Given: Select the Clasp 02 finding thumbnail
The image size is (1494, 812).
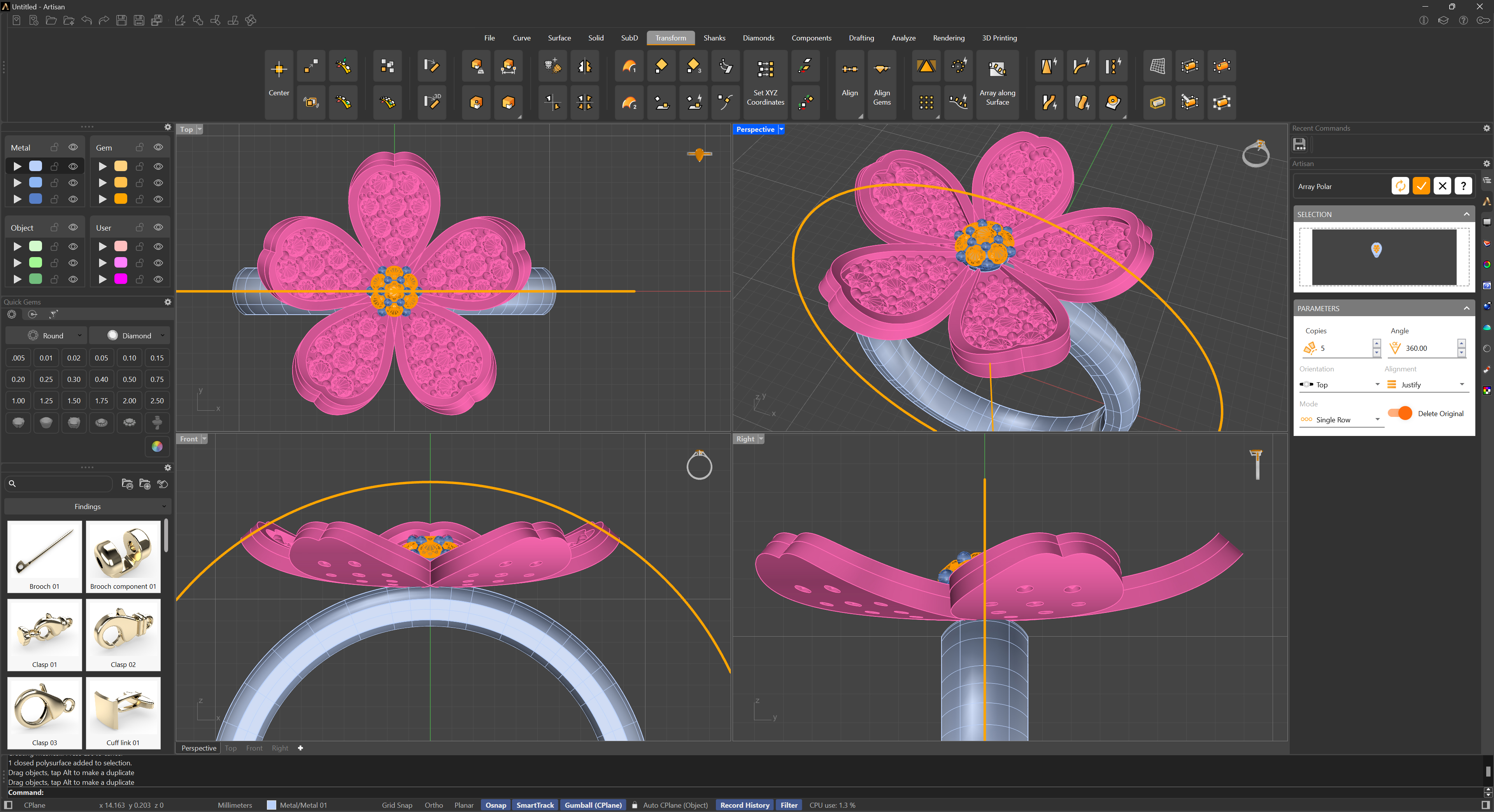Looking at the screenshot, I should (123, 635).
